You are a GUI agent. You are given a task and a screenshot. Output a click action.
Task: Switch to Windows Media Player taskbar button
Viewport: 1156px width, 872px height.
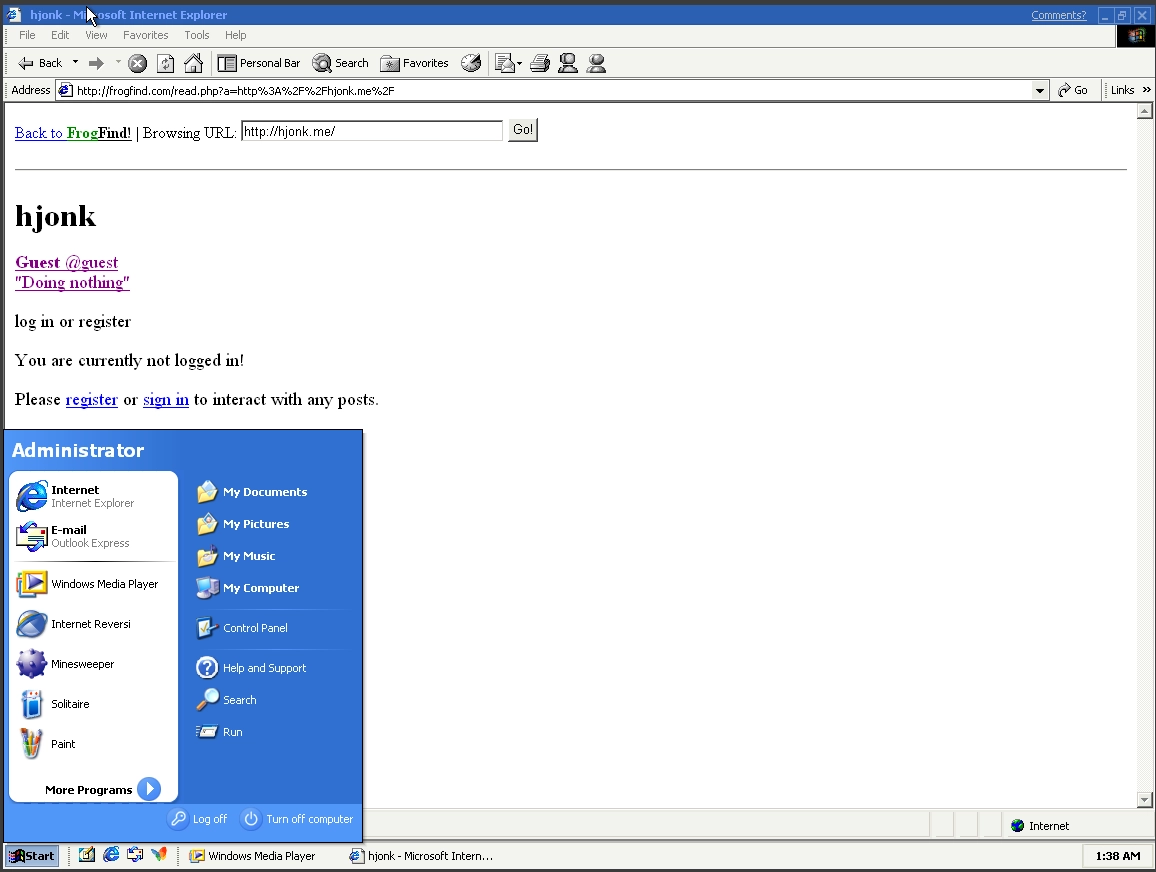[253, 856]
